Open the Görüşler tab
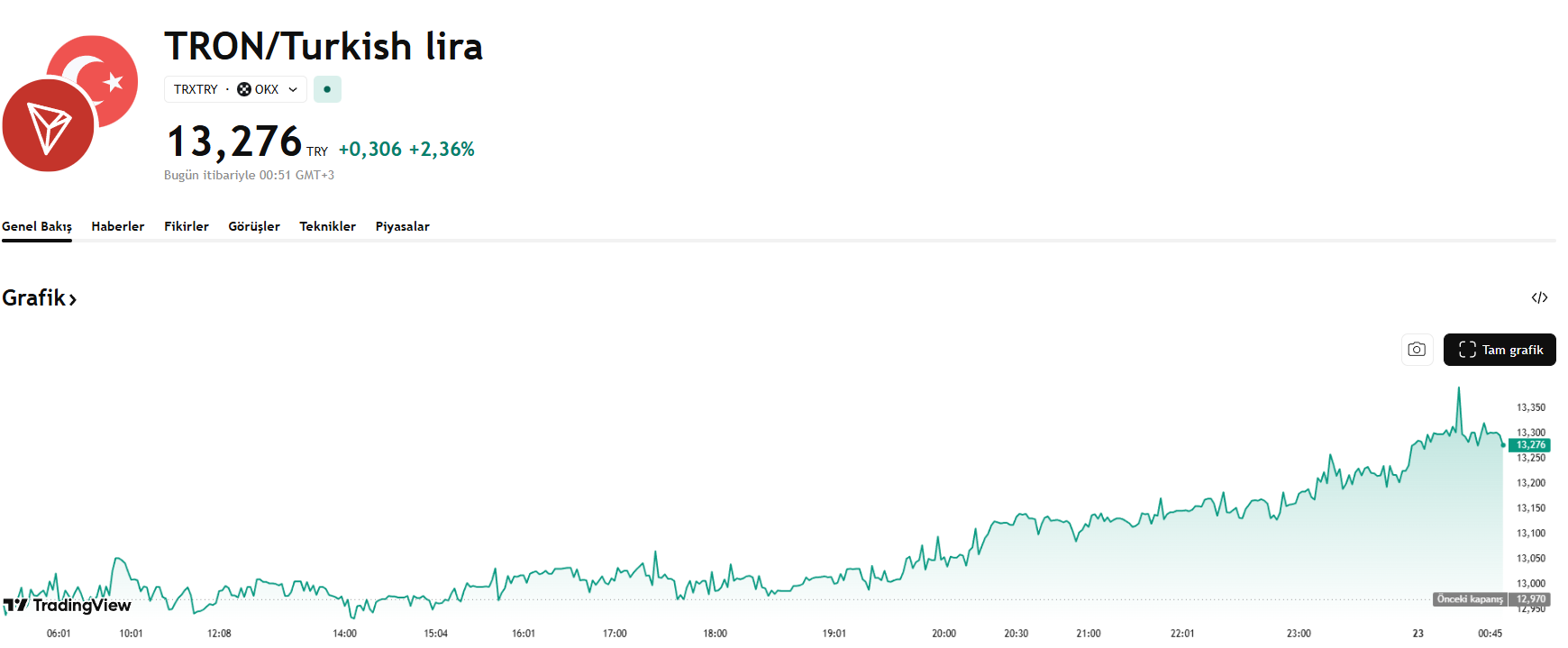The height and width of the screenshot is (648, 1568). (254, 226)
